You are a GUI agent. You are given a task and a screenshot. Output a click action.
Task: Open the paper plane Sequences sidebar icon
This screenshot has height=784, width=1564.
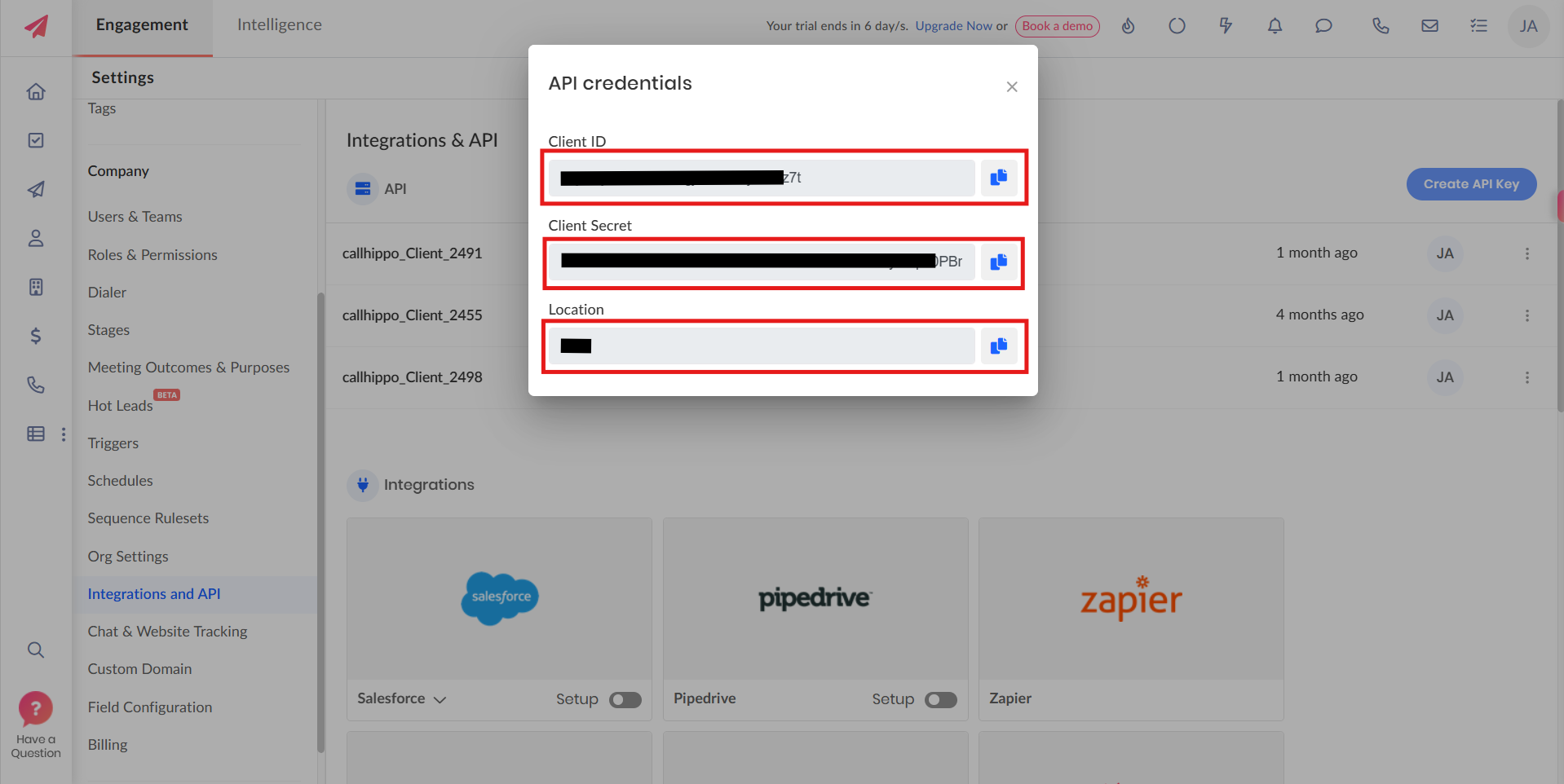click(x=36, y=189)
